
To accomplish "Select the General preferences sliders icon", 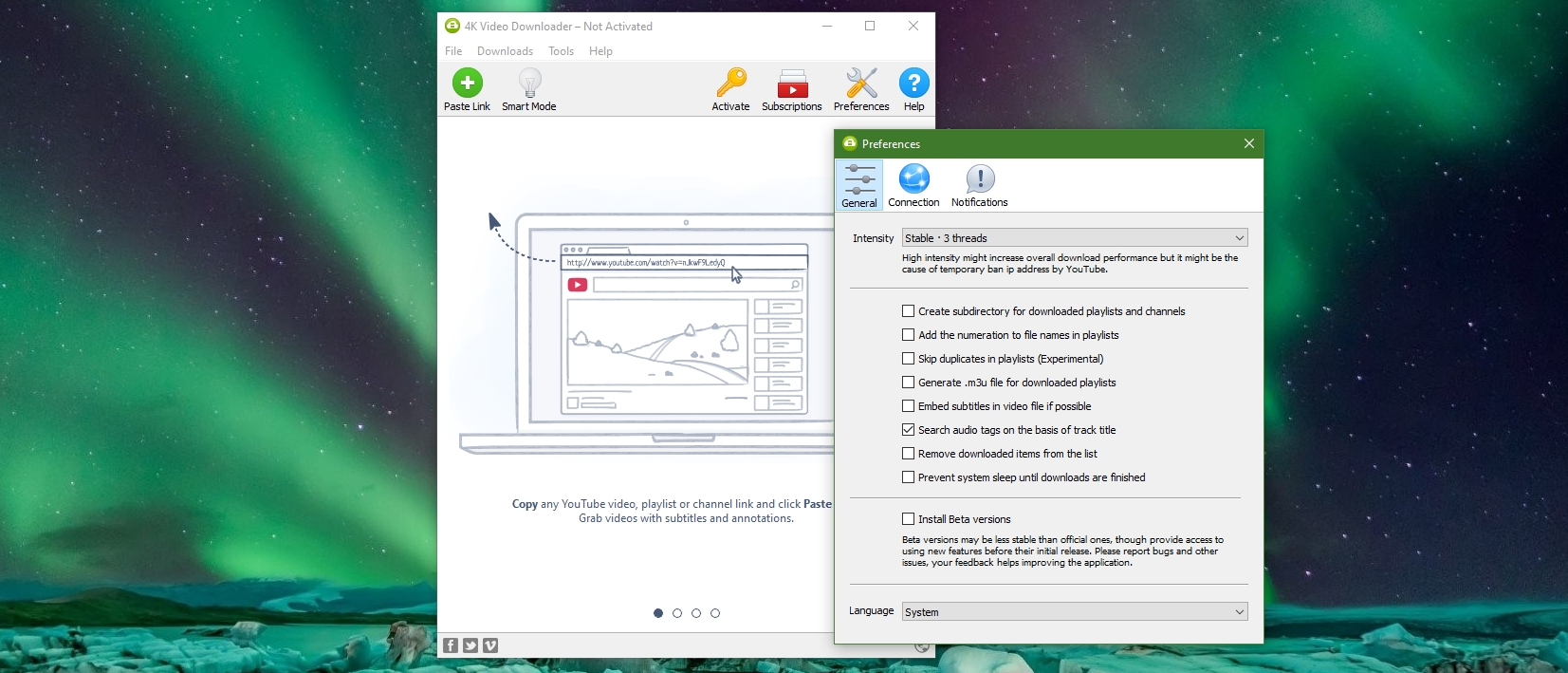I will 859,178.
